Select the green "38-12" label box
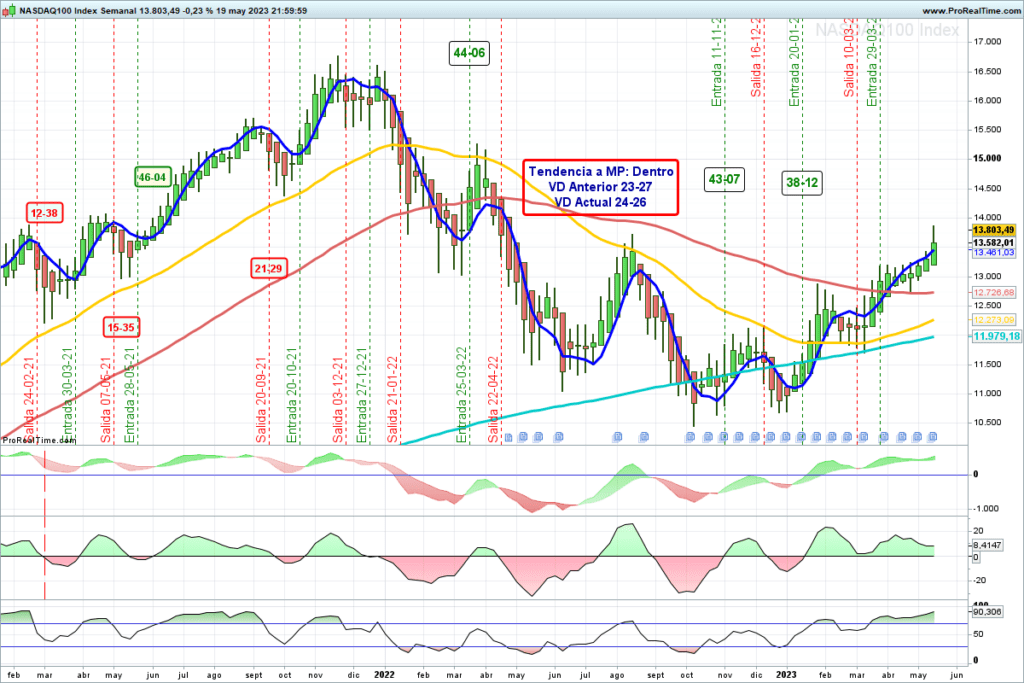Viewport: 1024px width, 683px height. [802, 182]
